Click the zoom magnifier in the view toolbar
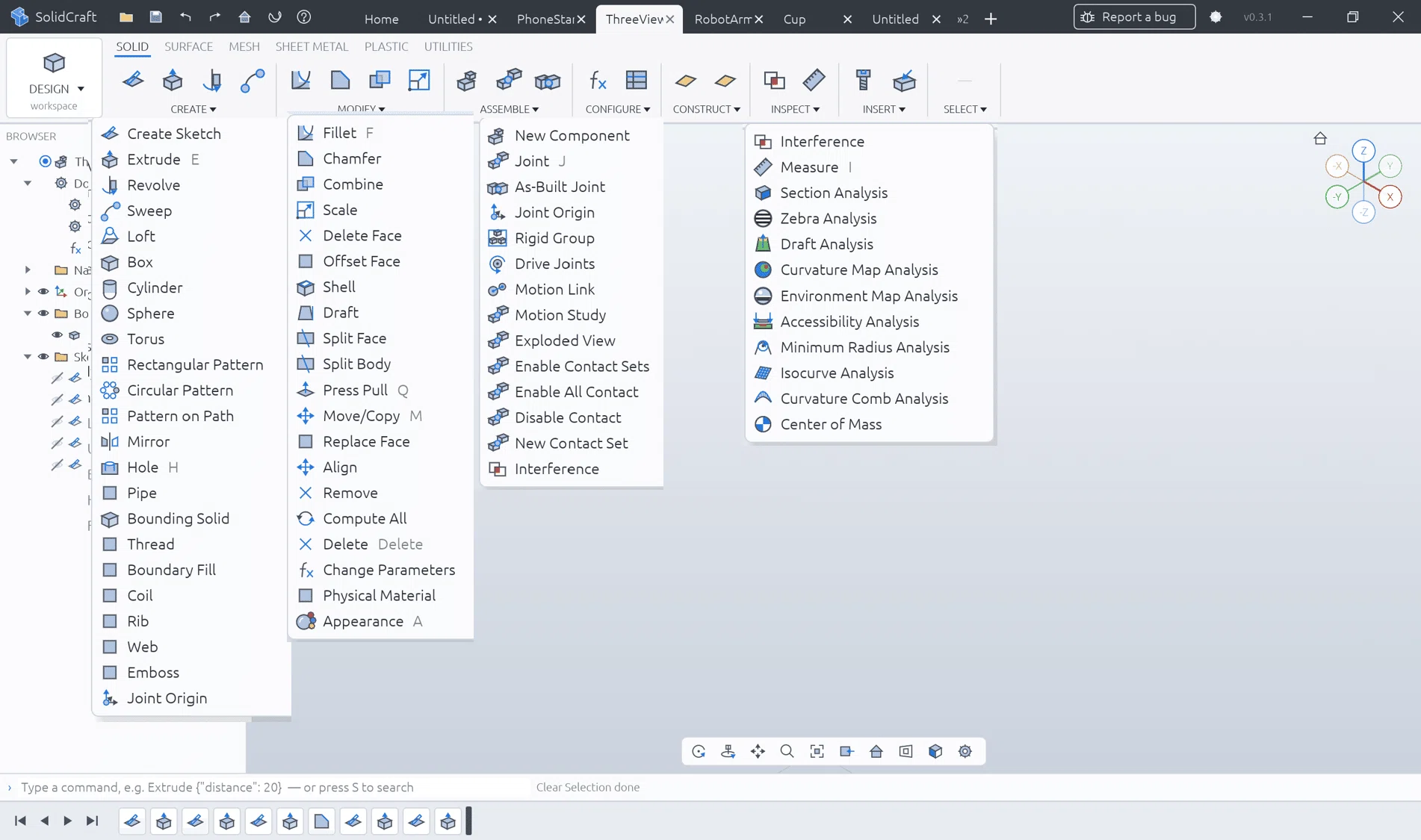 (x=787, y=751)
